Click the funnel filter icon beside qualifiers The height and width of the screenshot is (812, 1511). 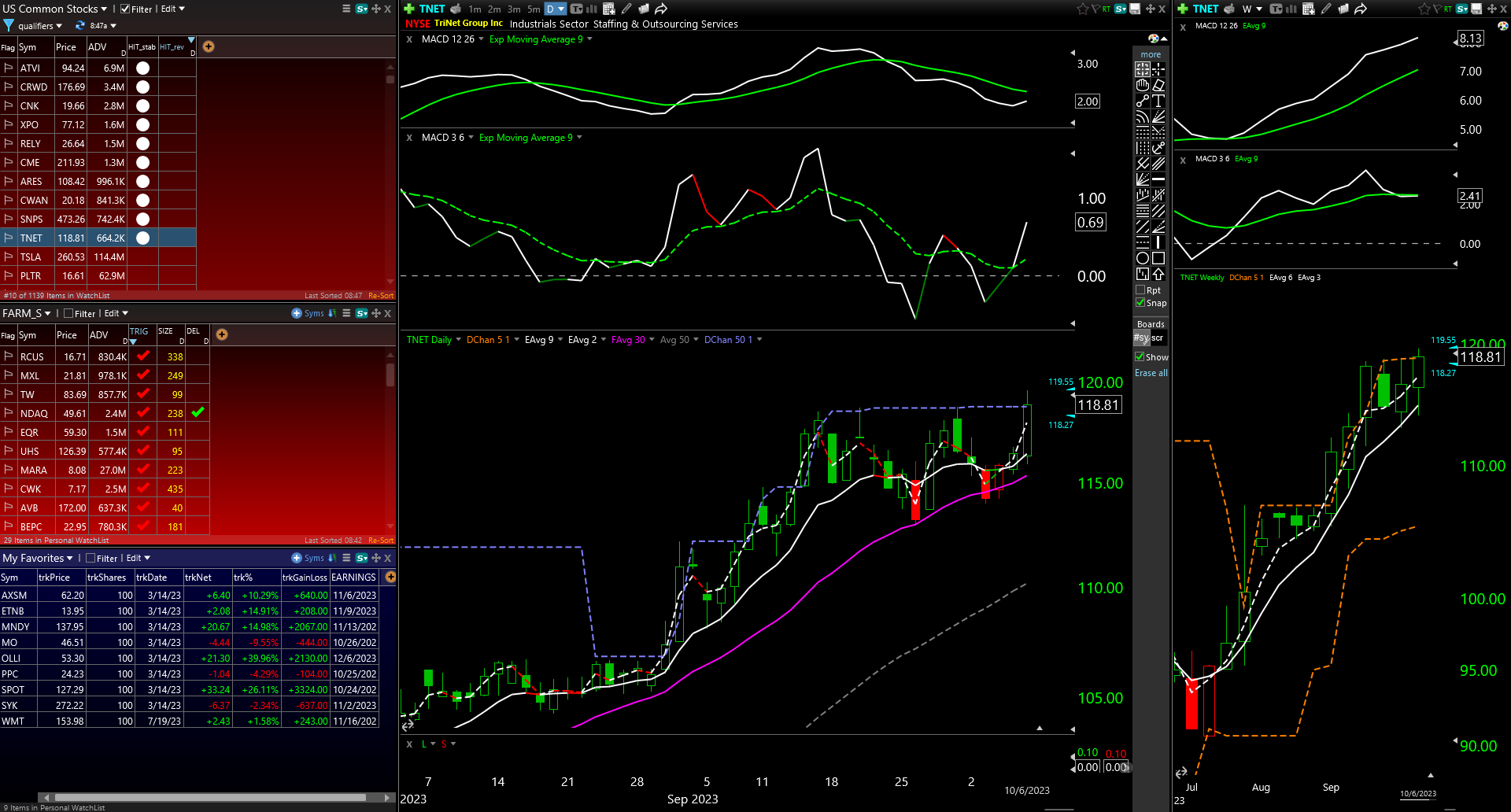(9, 26)
